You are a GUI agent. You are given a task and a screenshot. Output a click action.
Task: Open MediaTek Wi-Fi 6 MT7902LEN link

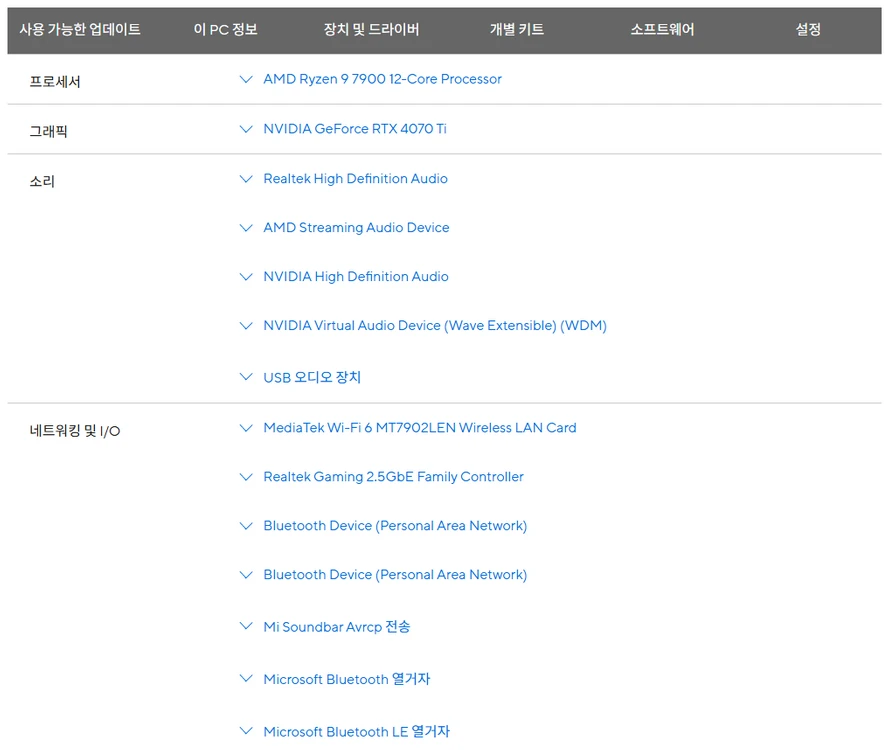[x=420, y=428]
